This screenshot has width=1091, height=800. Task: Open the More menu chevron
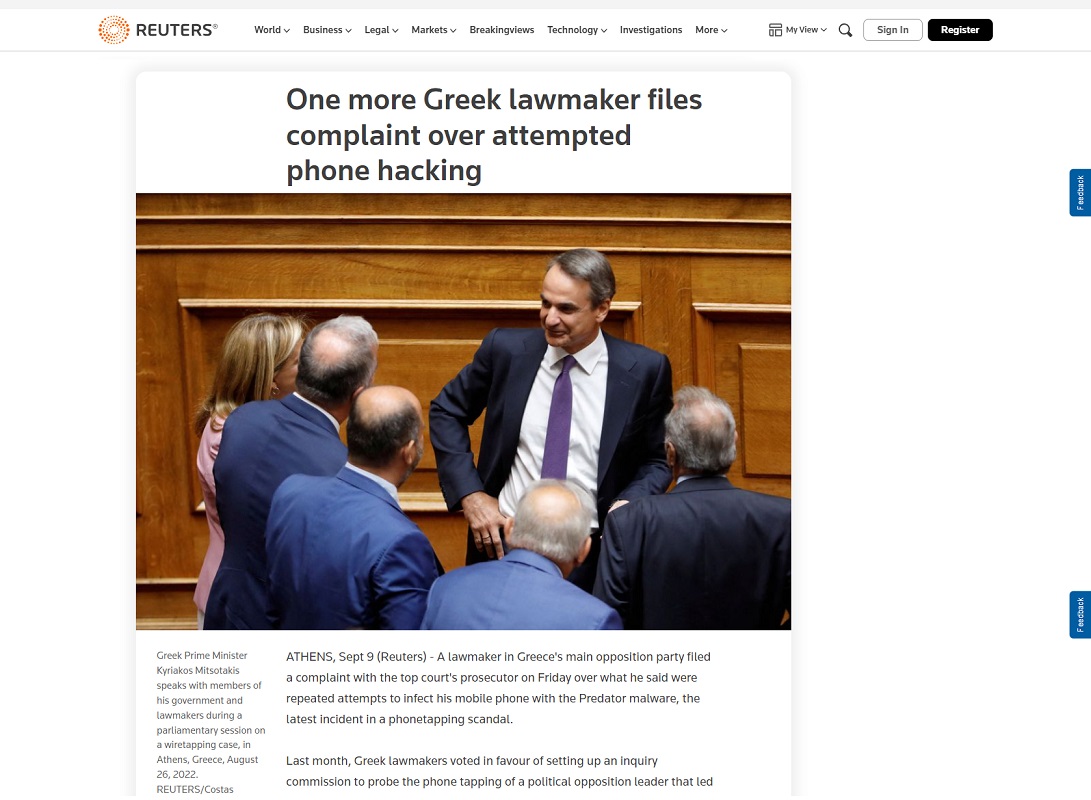[x=724, y=31]
